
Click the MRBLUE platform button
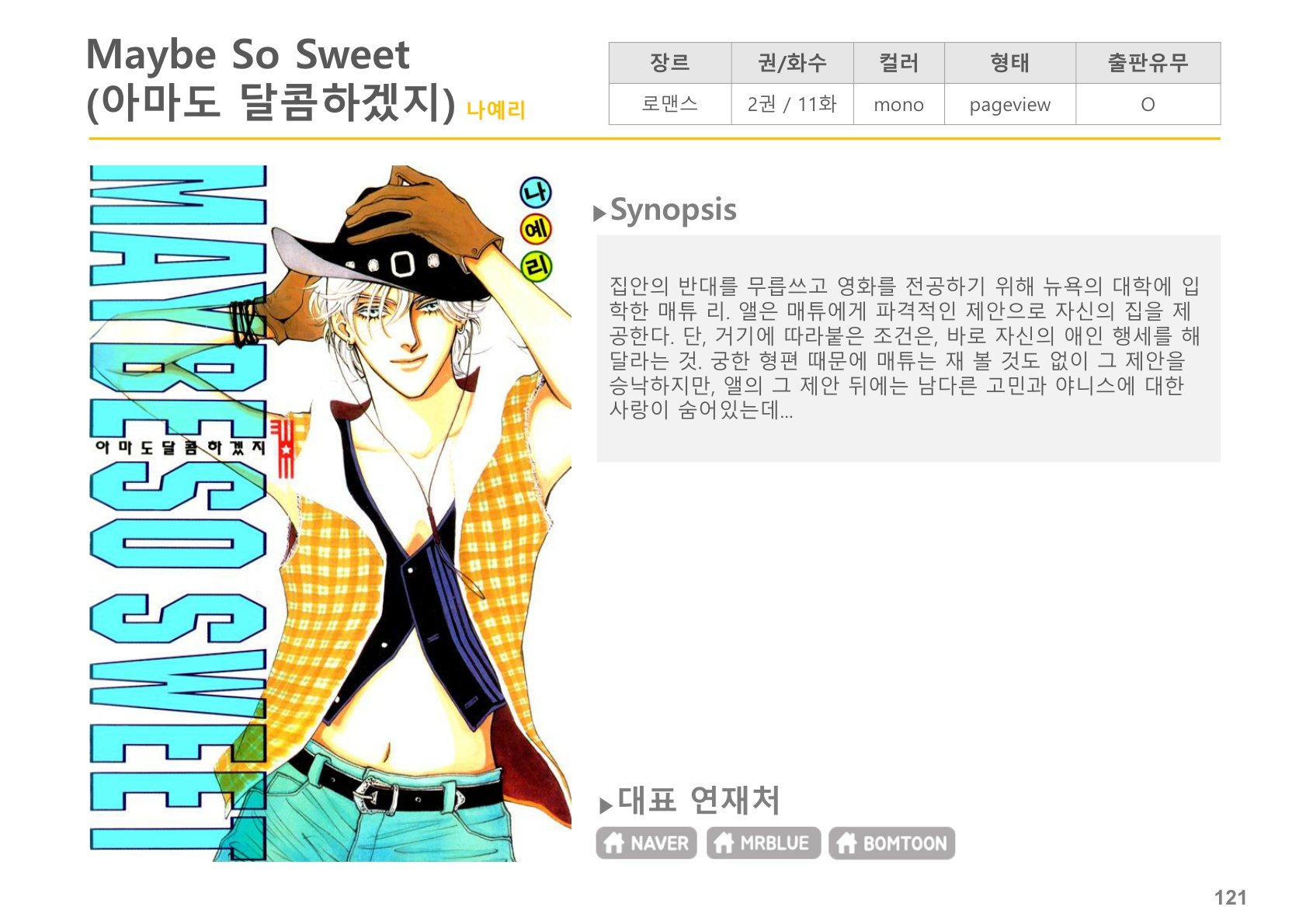pyautogui.click(x=763, y=842)
